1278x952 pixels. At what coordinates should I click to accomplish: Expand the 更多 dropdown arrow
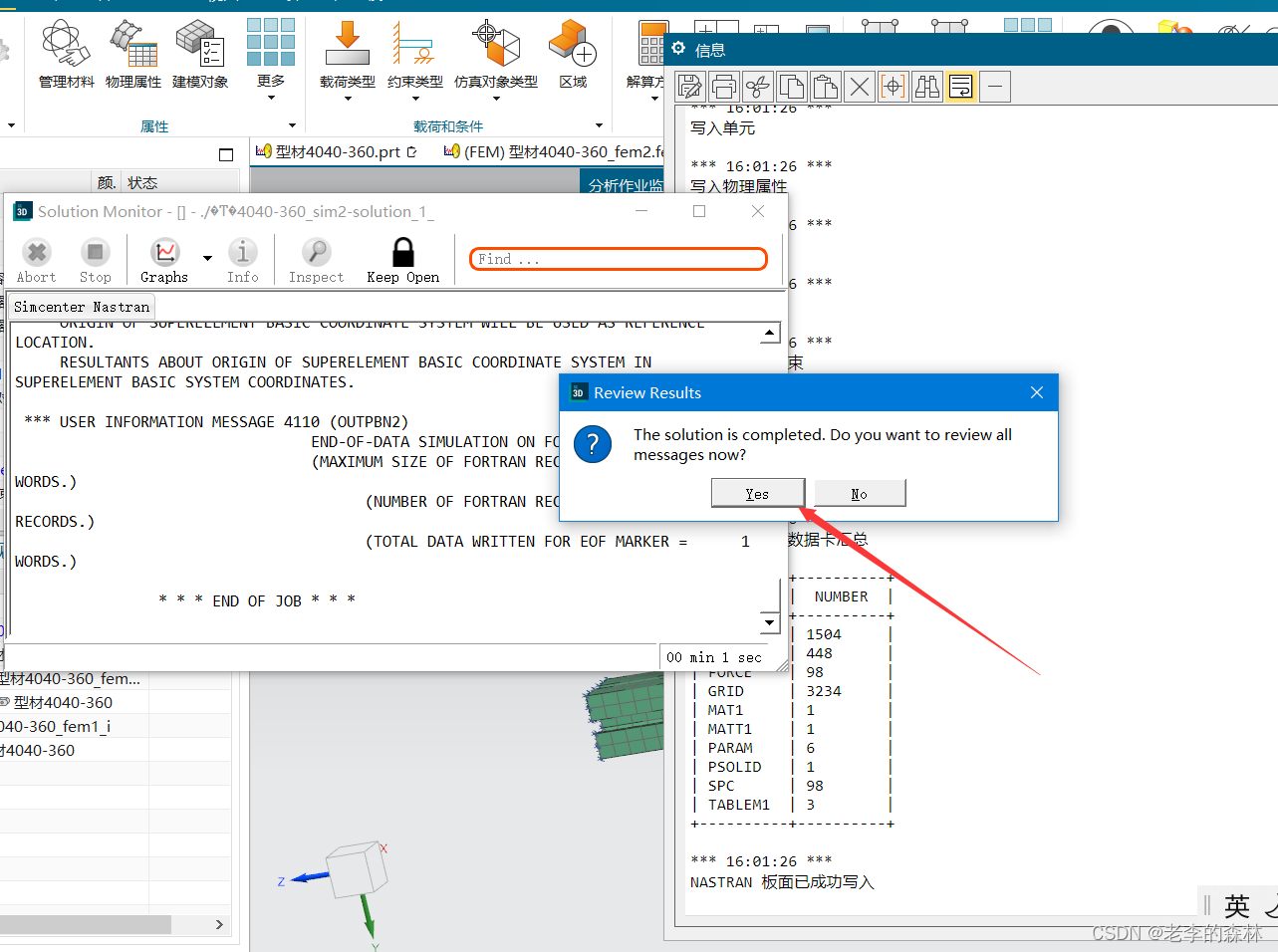[271, 98]
